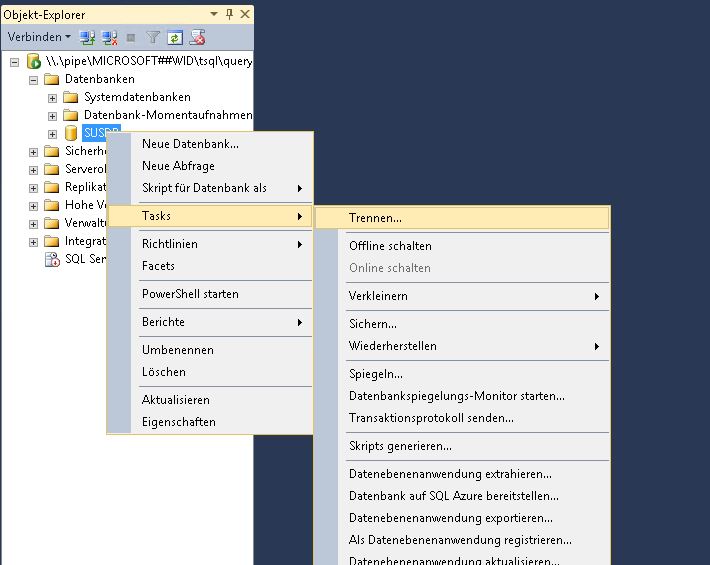
Task: Open the Berichte submenu
Action: pos(210,322)
